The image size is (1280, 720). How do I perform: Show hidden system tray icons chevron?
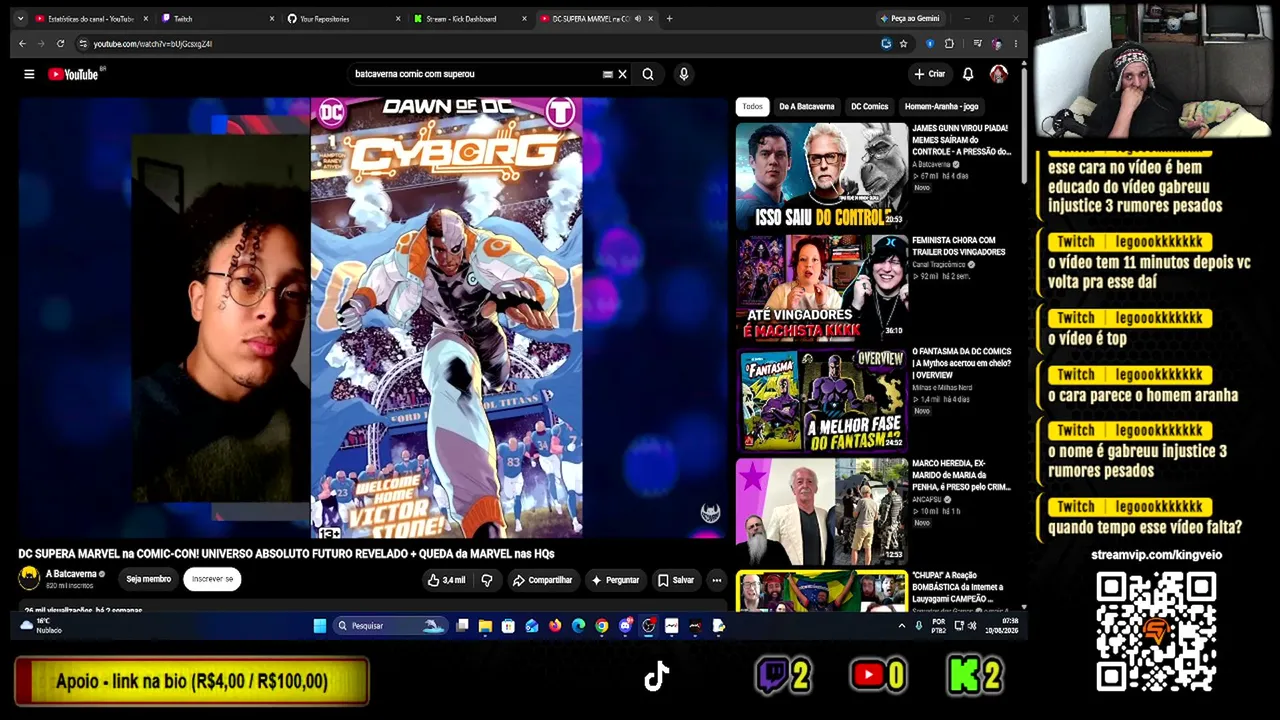coord(901,626)
